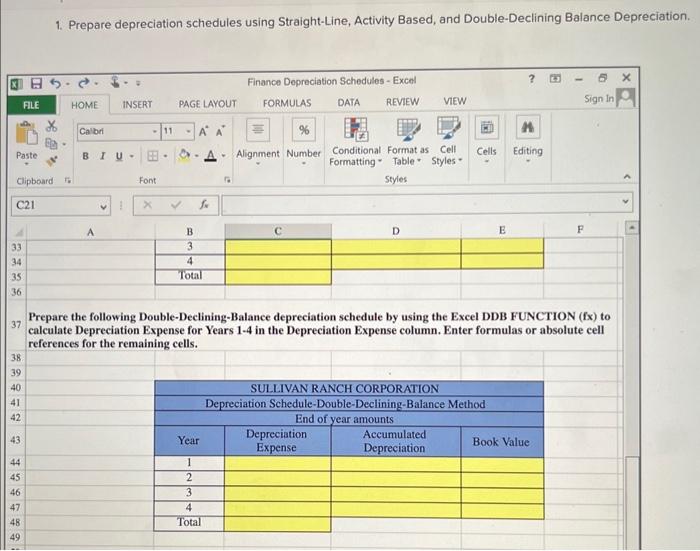Cancel formula entry with X icon
Viewport: 700px width, 551px height.
(x=147, y=205)
